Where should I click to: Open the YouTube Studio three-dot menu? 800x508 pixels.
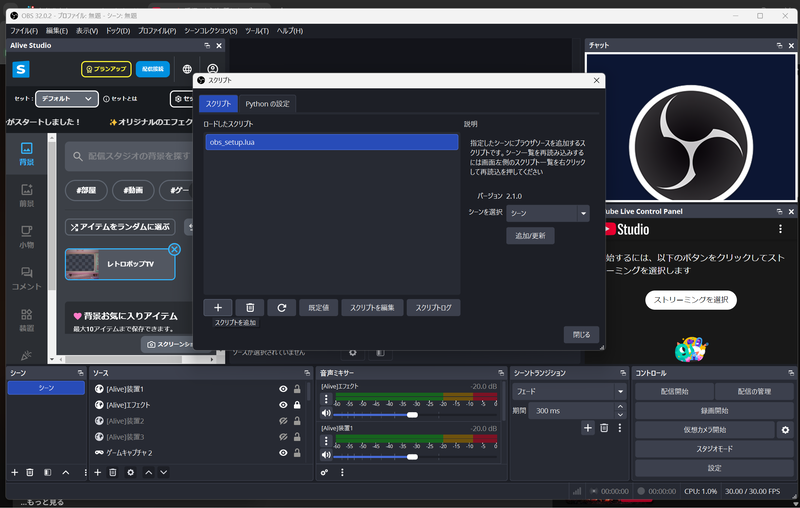(x=780, y=229)
